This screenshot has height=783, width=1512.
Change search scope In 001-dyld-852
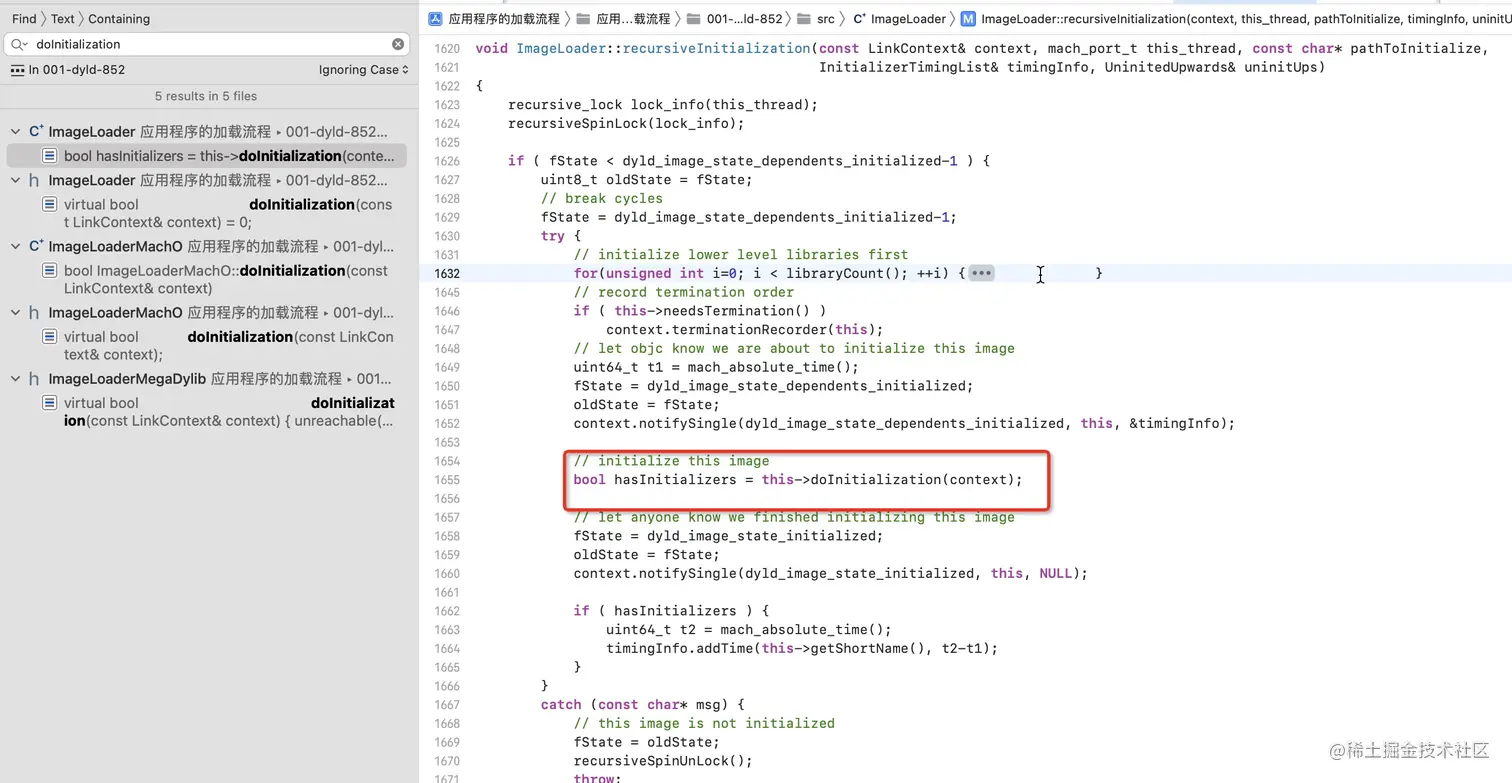[78, 70]
